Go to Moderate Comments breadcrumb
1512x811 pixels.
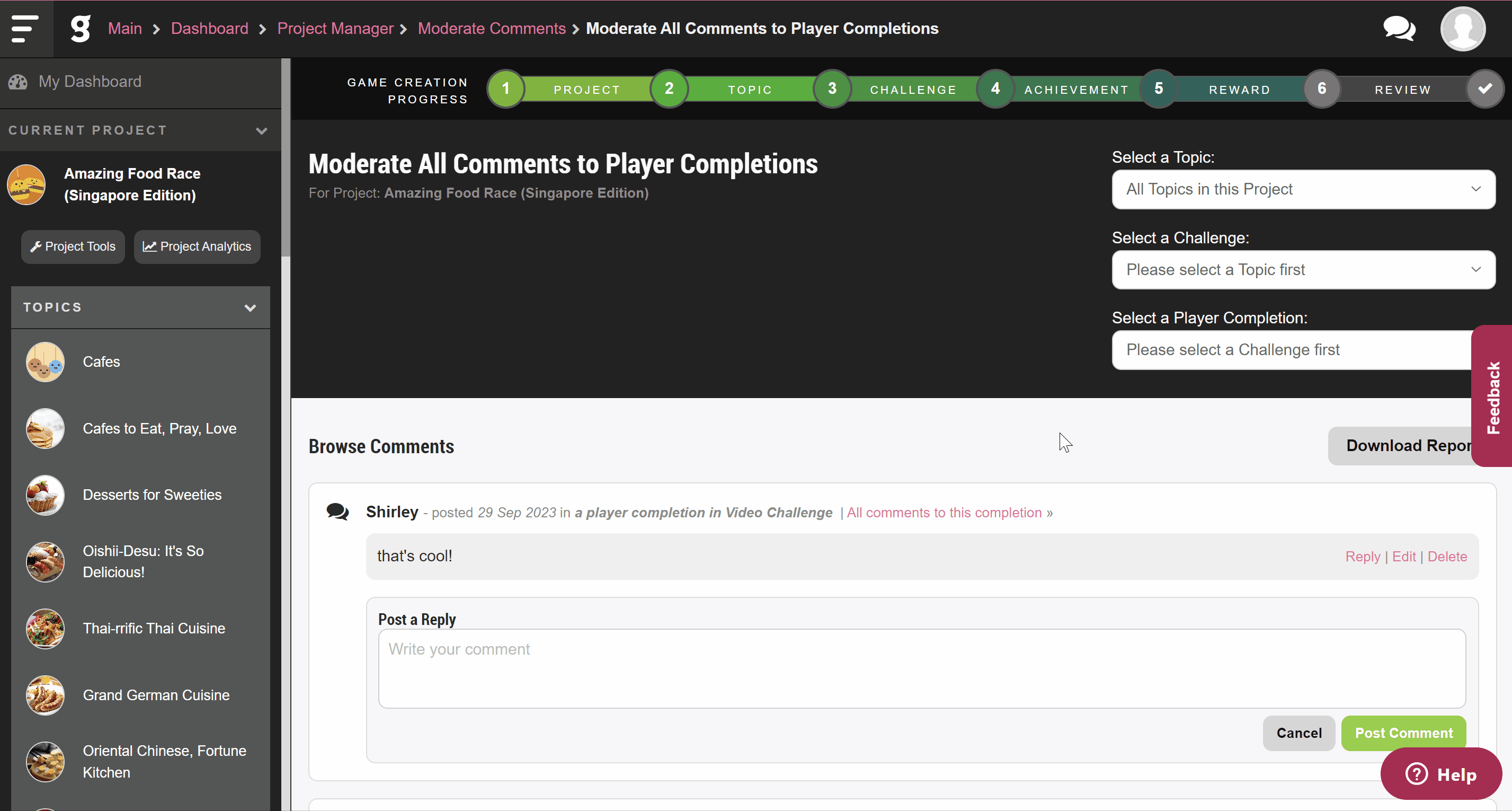point(492,28)
